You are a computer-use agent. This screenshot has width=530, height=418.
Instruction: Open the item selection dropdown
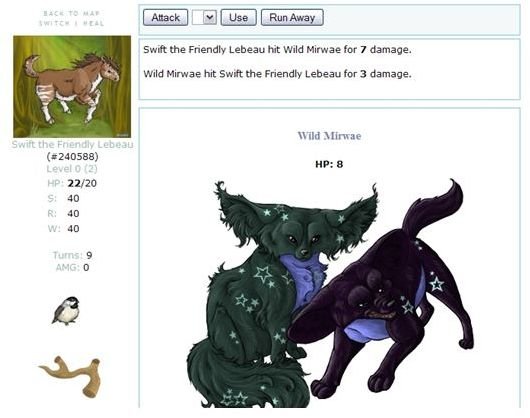tap(204, 17)
